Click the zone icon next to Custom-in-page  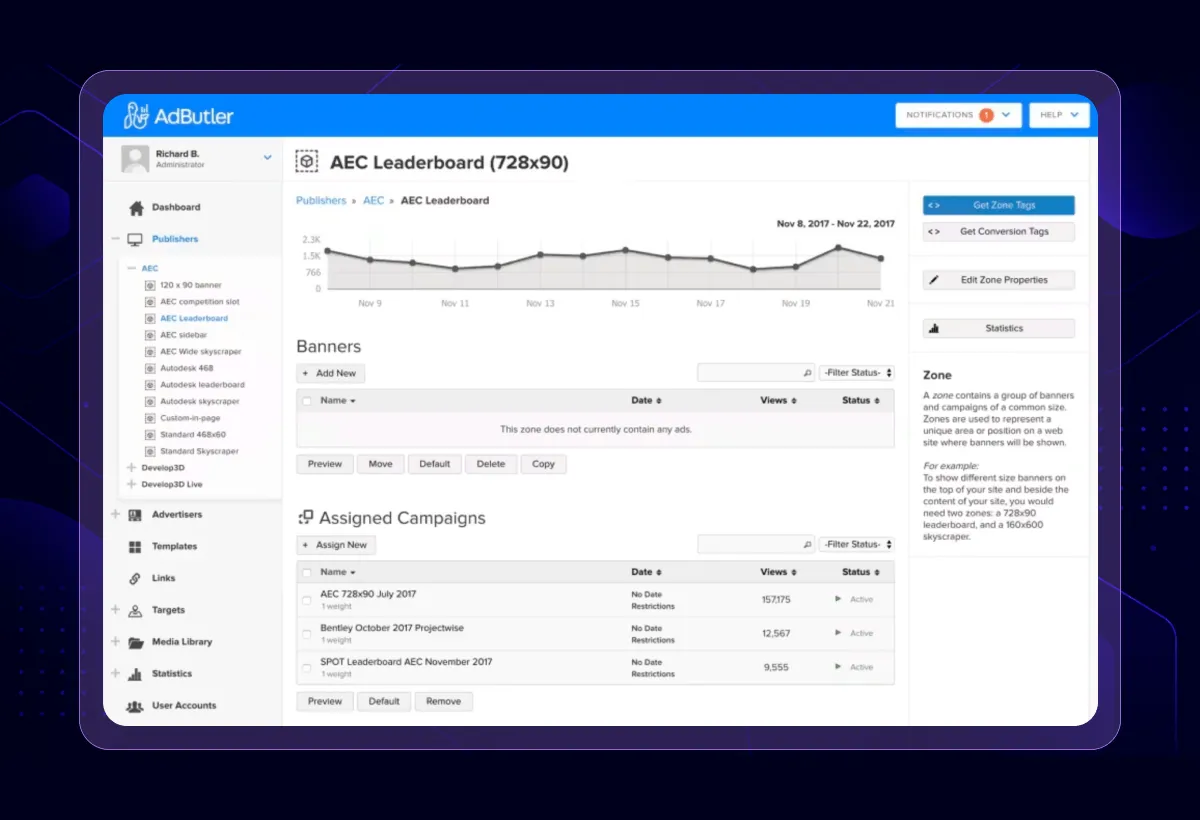[x=150, y=418]
